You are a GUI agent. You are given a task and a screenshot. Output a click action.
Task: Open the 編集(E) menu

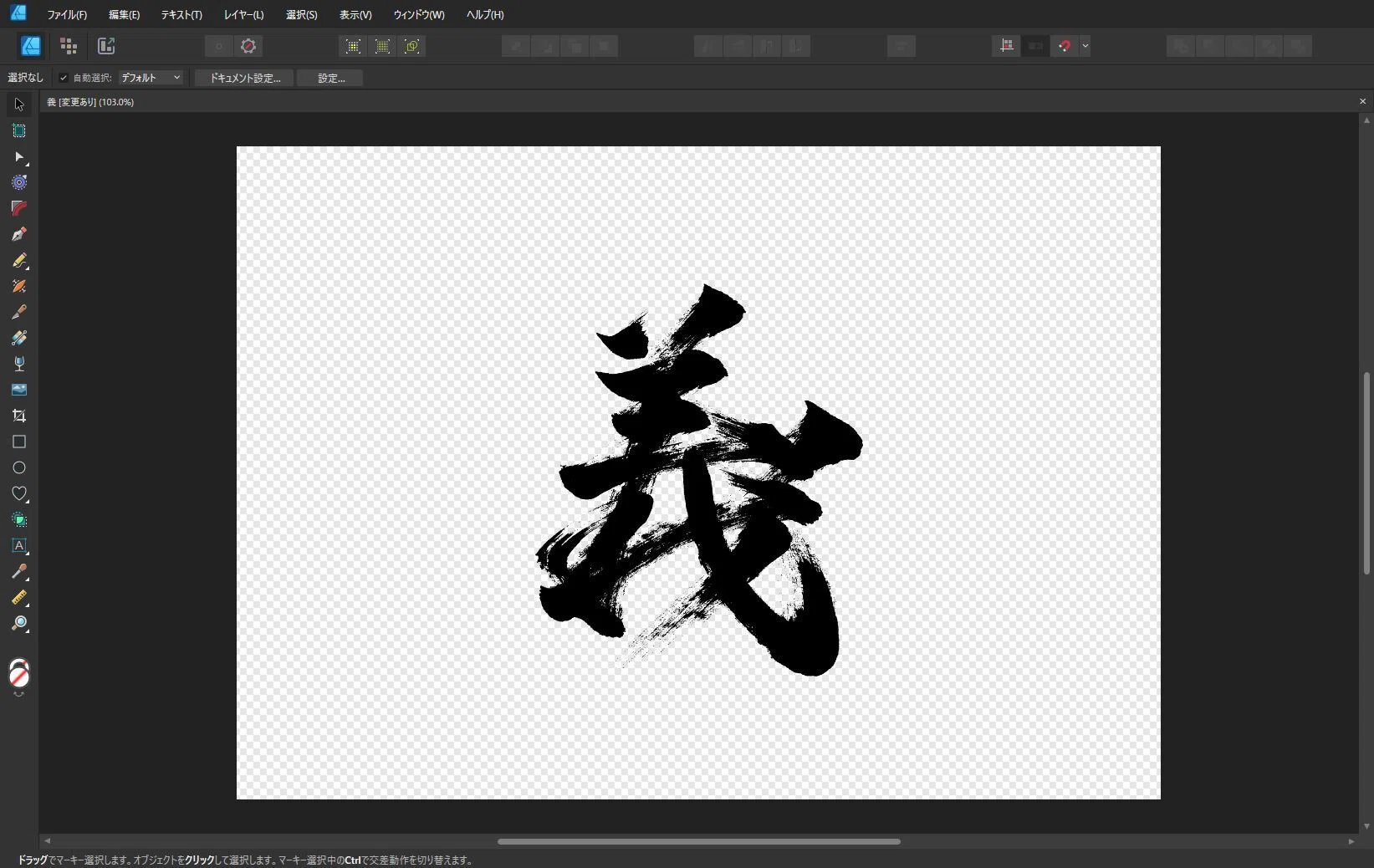point(124,14)
